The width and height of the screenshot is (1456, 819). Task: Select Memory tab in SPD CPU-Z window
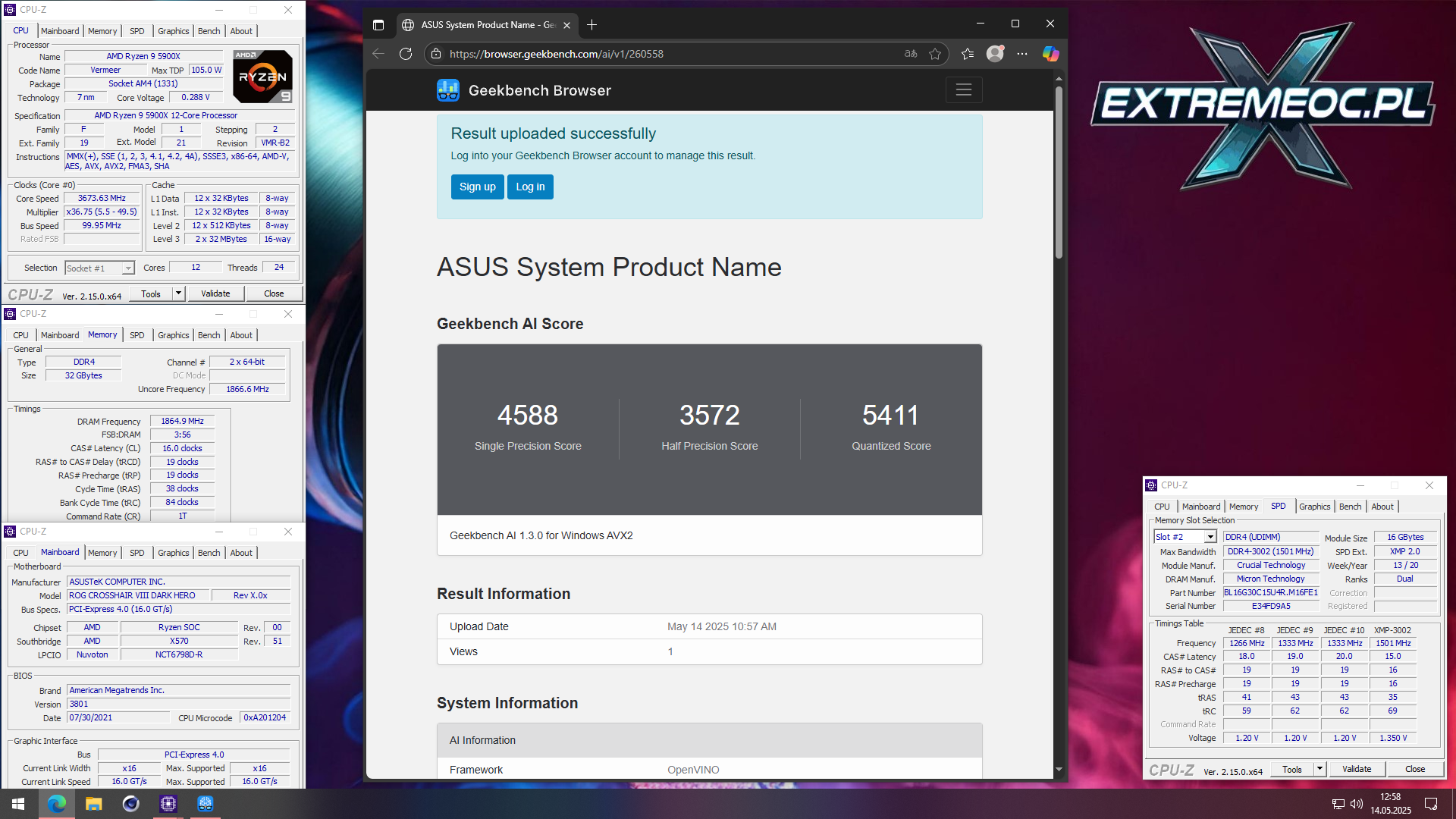click(1243, 507)
